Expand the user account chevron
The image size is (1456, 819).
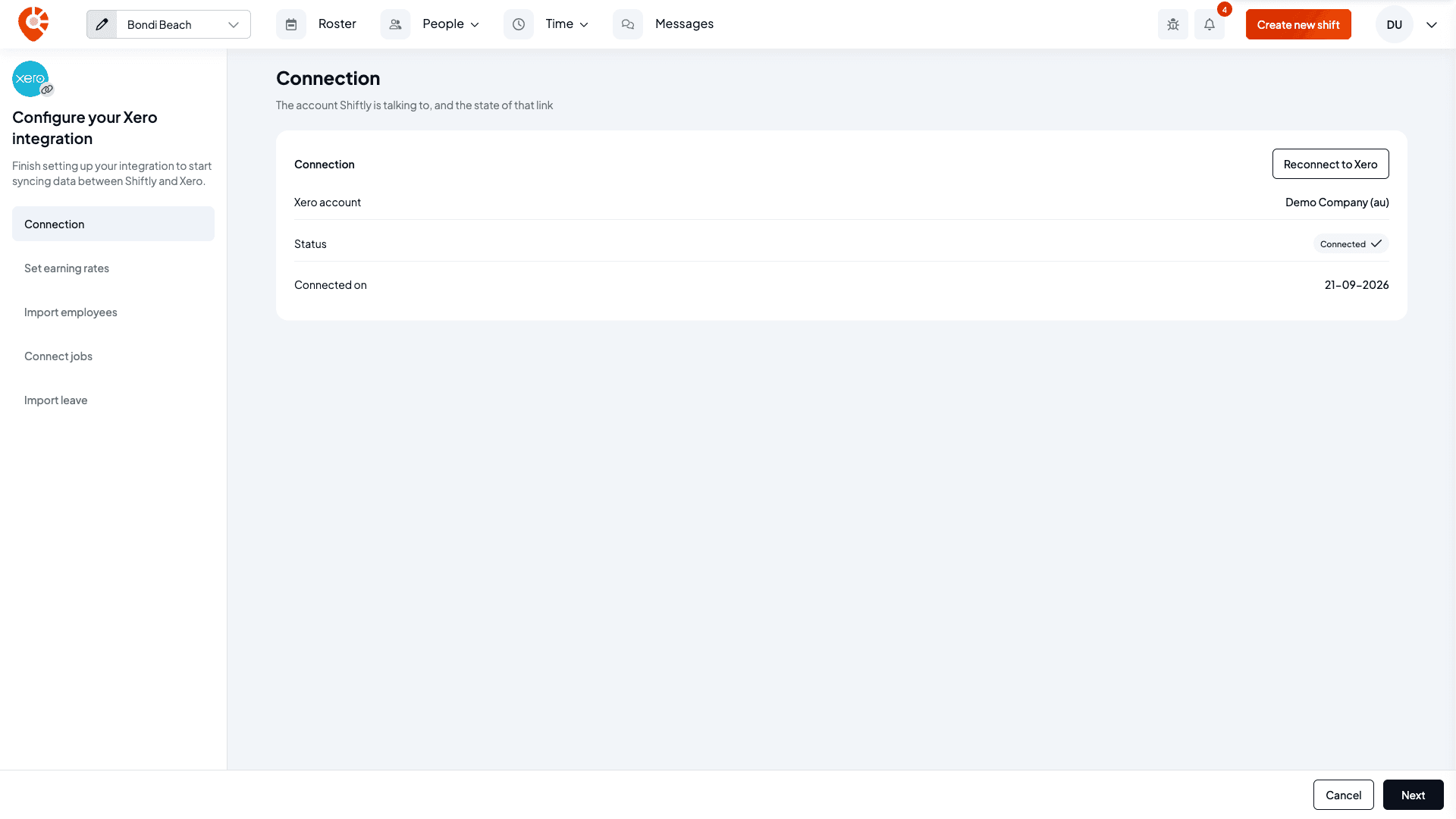1432,24
